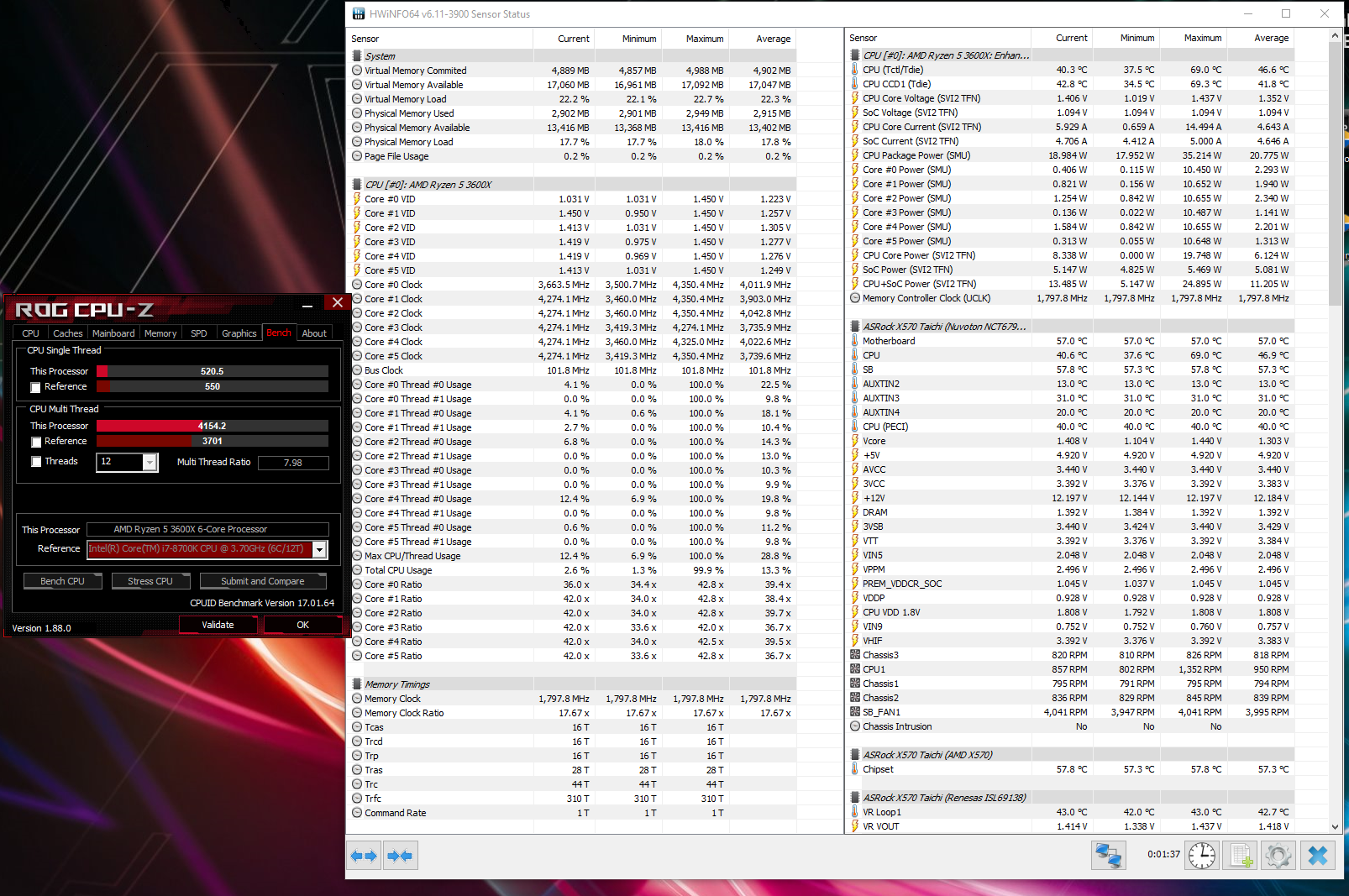Image resolution: width=1349 pixels, height=896 pixels.
Task: Open the Reference processor dropdown in CPU-Z
Action: point(319,549)
